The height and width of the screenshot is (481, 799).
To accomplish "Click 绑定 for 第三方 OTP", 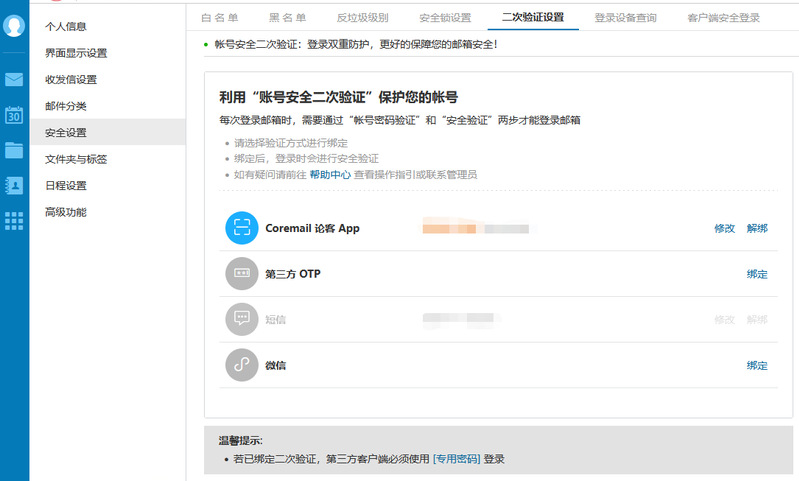I will (757, 274).
